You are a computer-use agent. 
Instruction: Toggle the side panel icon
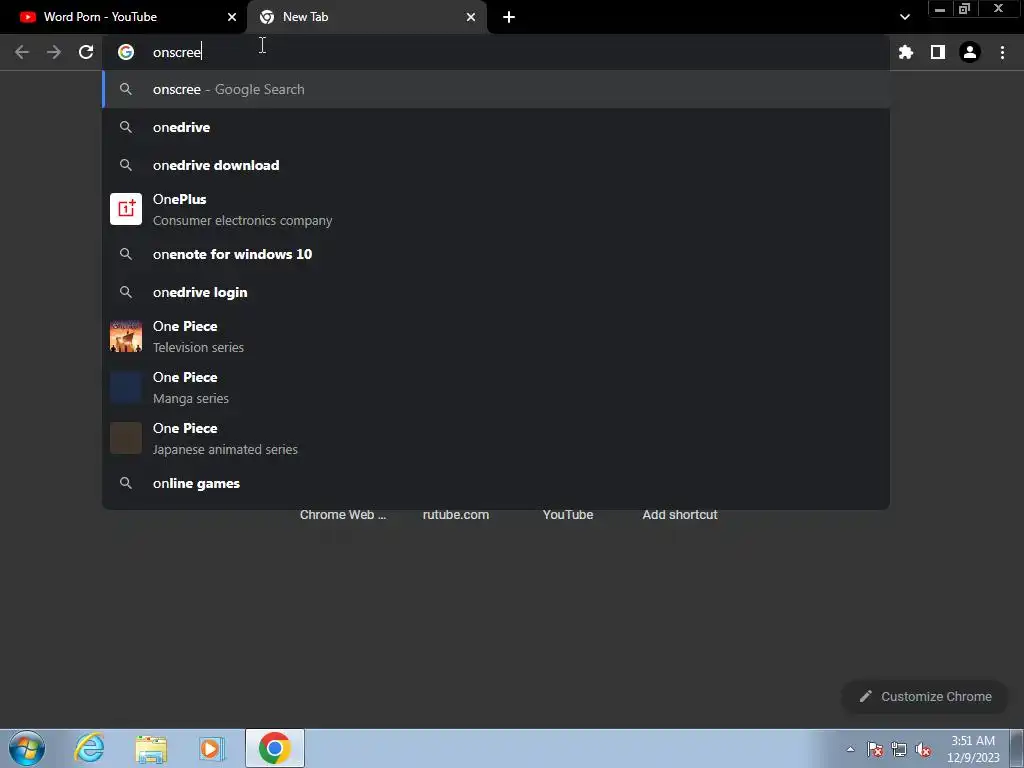[937, 52]
